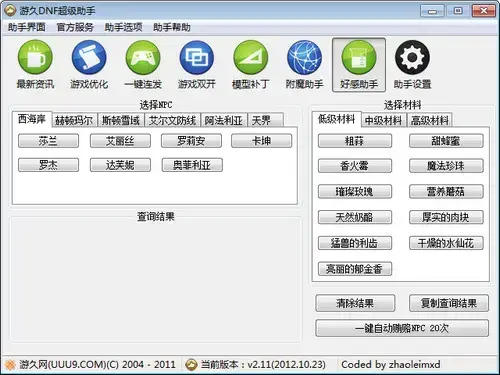Pick the 香火霉 material button

[x=355, y=166]
